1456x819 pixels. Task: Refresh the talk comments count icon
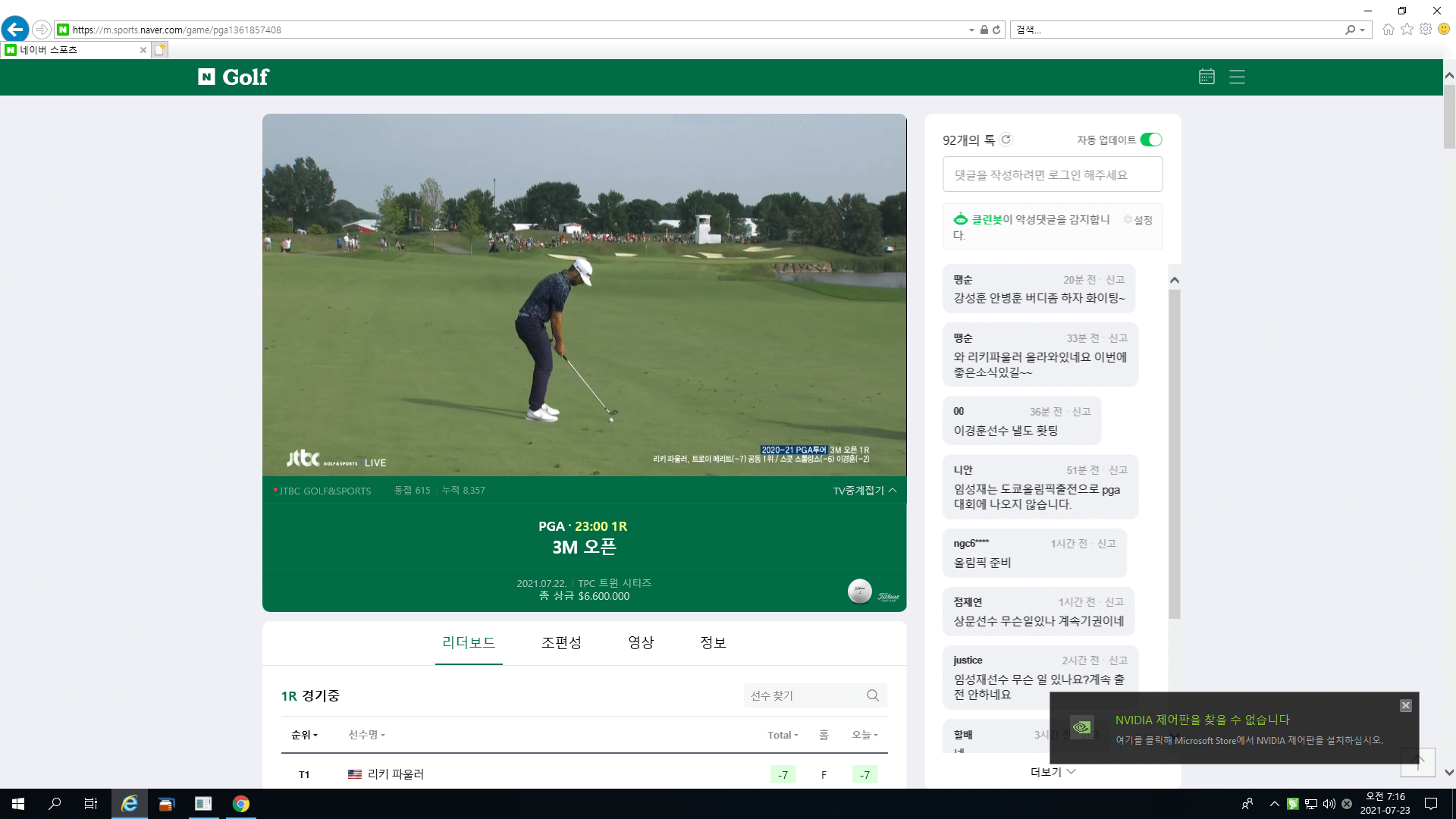coord(1006,140)
